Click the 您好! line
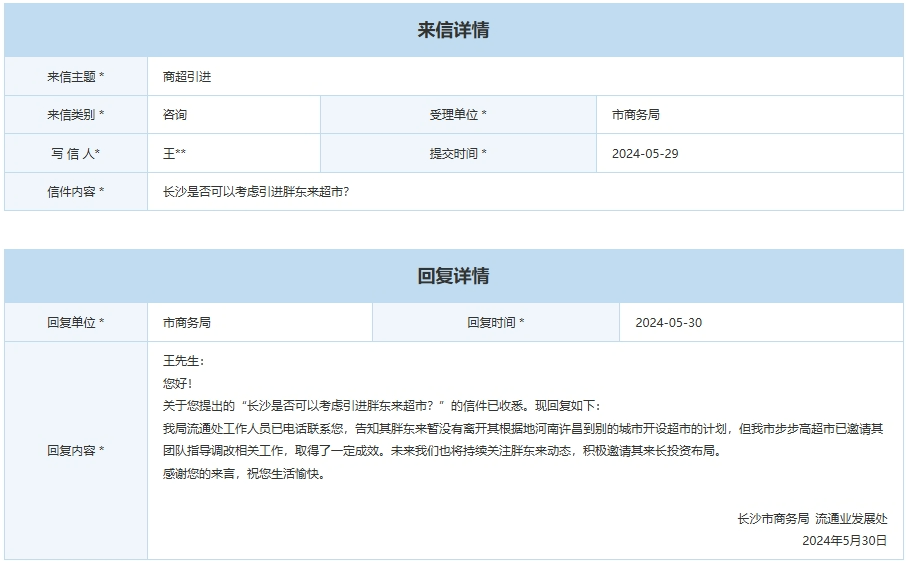The height and width of the screenshot is (561, 906). coord(177,384)
